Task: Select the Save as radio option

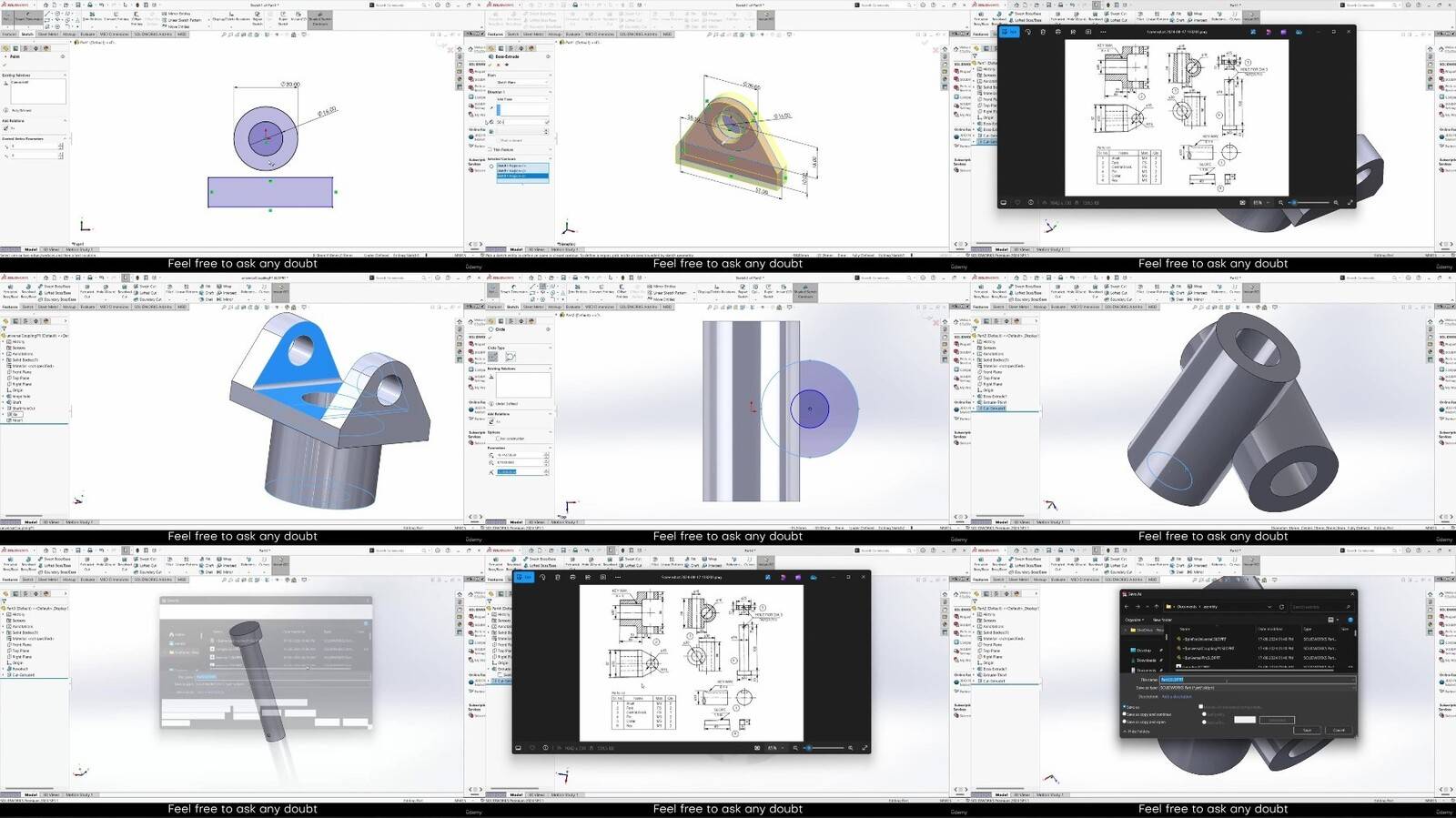Action: tap(1124, 707)
